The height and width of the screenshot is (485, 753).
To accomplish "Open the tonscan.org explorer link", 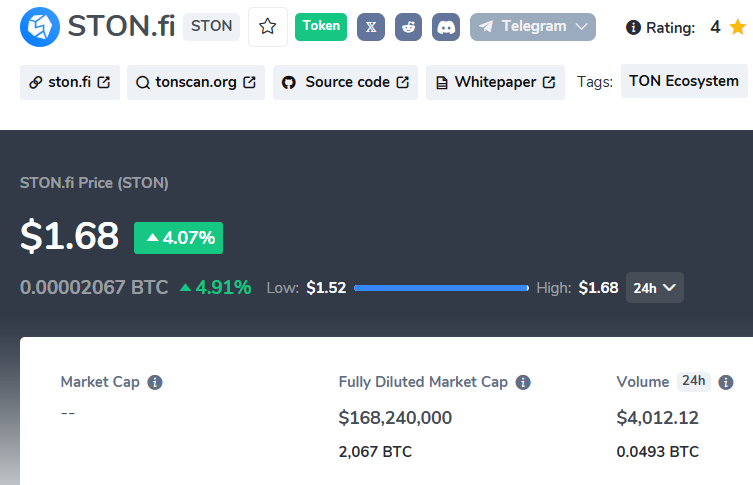I will click(196, 83).
